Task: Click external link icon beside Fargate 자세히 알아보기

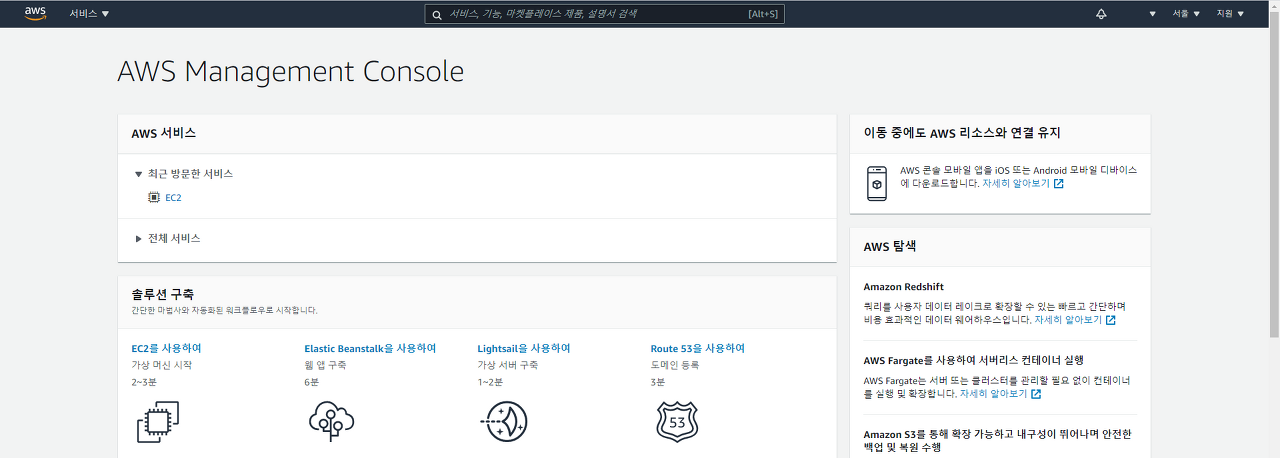Action: (1036, 394)
